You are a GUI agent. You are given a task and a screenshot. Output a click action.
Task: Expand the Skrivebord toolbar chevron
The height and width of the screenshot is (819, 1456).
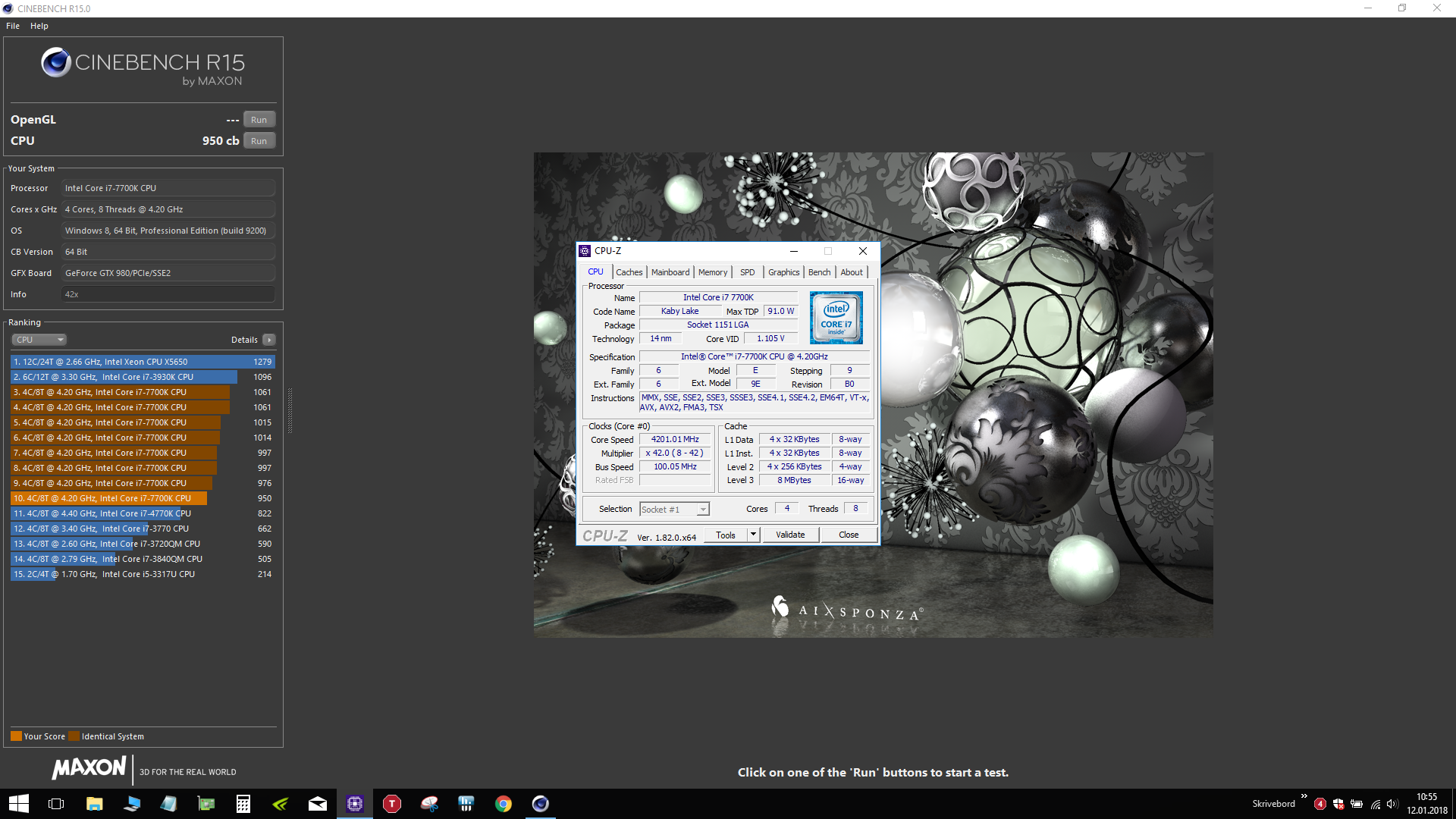1304,796
